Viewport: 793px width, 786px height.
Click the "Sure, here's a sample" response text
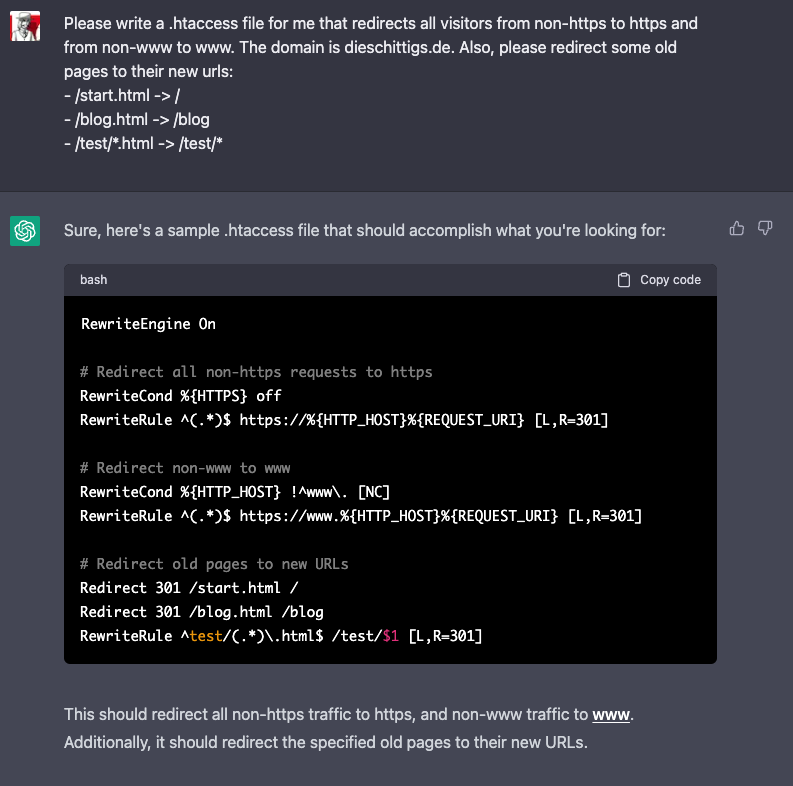tap(364, 231)
